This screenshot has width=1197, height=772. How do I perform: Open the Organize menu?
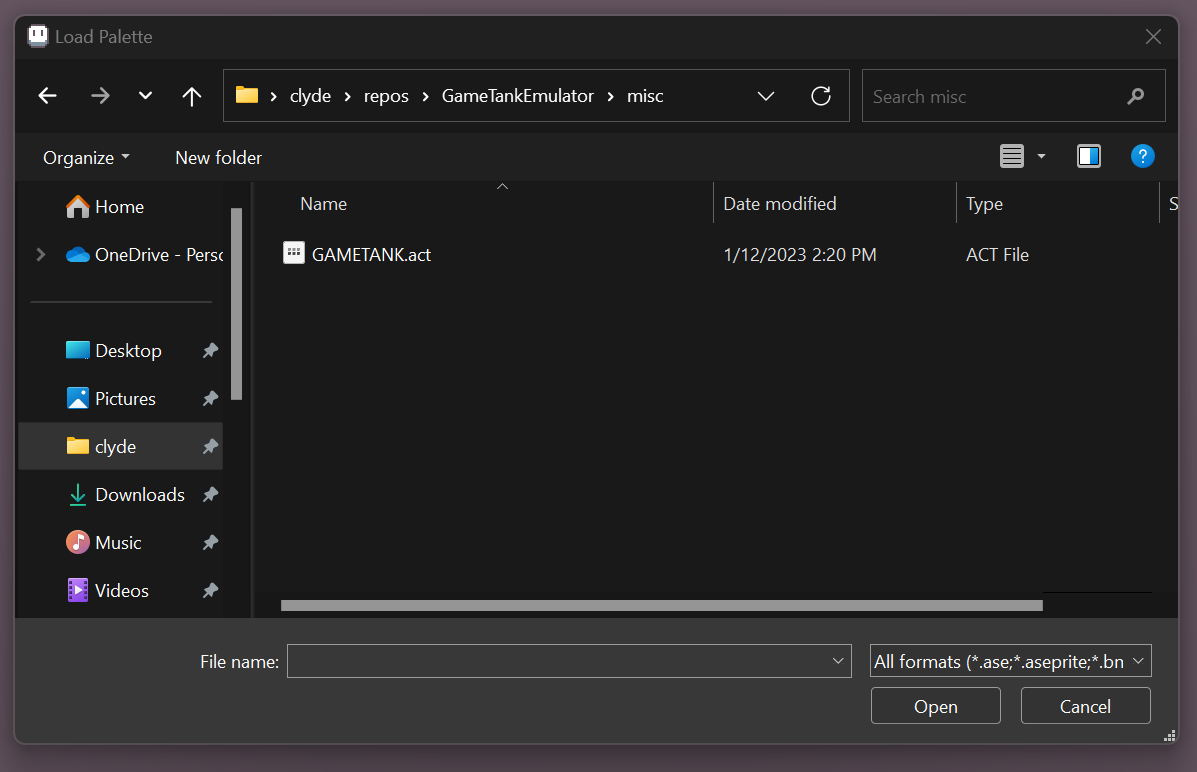tap(86, 158)
